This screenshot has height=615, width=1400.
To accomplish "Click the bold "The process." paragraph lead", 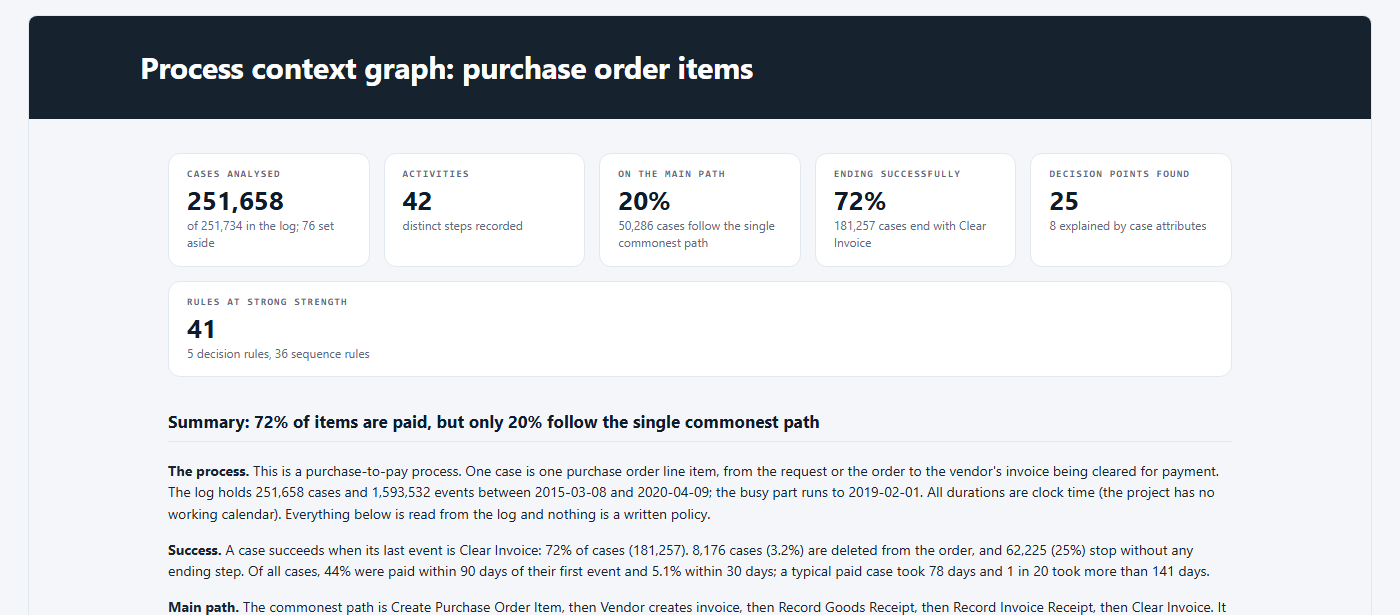I will [x=208, y=471].
